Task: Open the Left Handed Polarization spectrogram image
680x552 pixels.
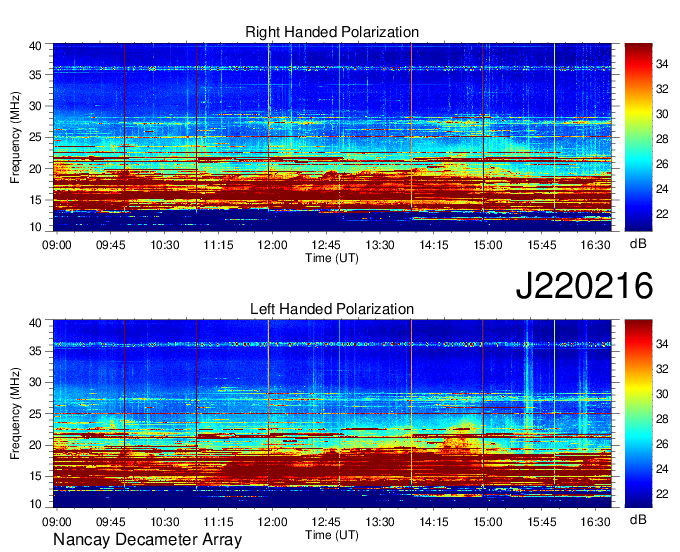Action: click(x=332, y=413)
